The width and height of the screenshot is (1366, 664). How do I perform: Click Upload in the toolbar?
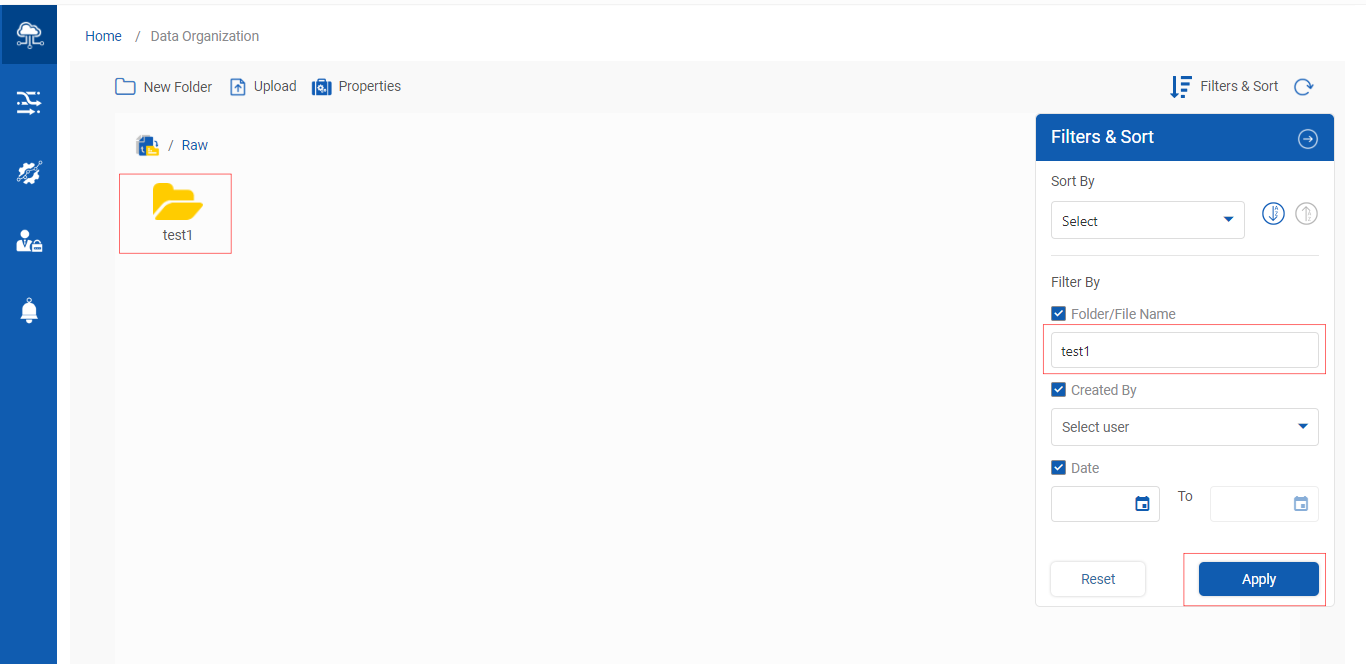[x=263, y=87]
